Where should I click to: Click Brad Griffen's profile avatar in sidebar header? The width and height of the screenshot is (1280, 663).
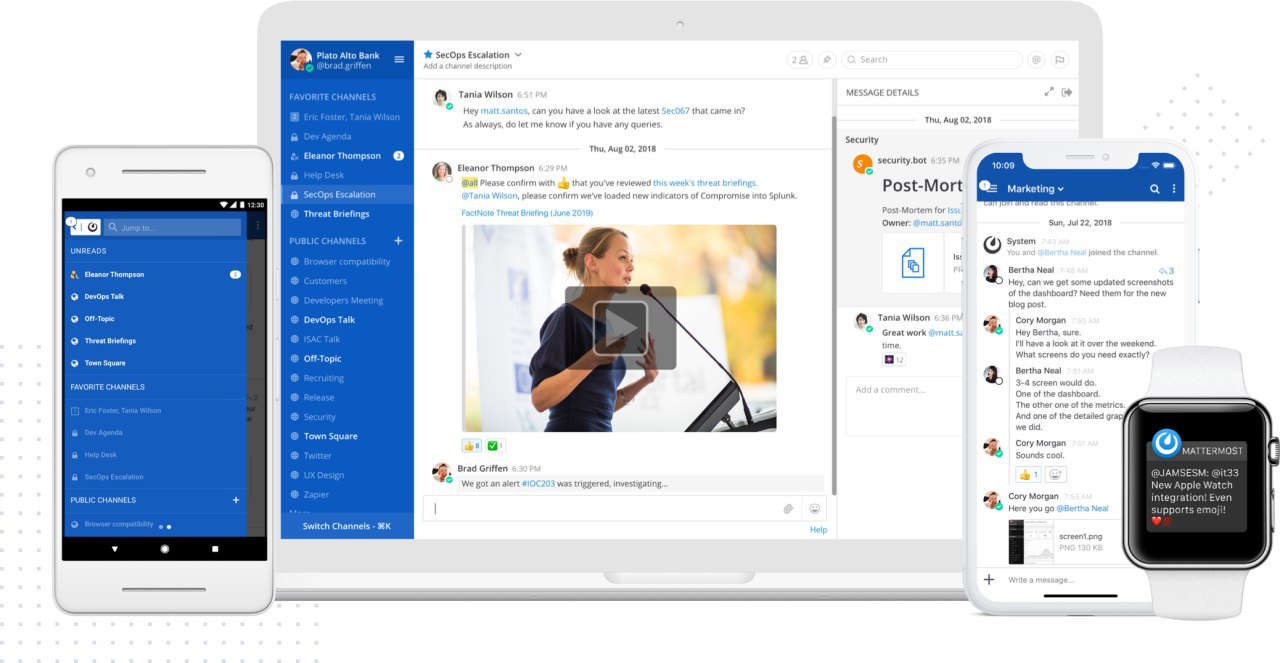click(301, 60)
